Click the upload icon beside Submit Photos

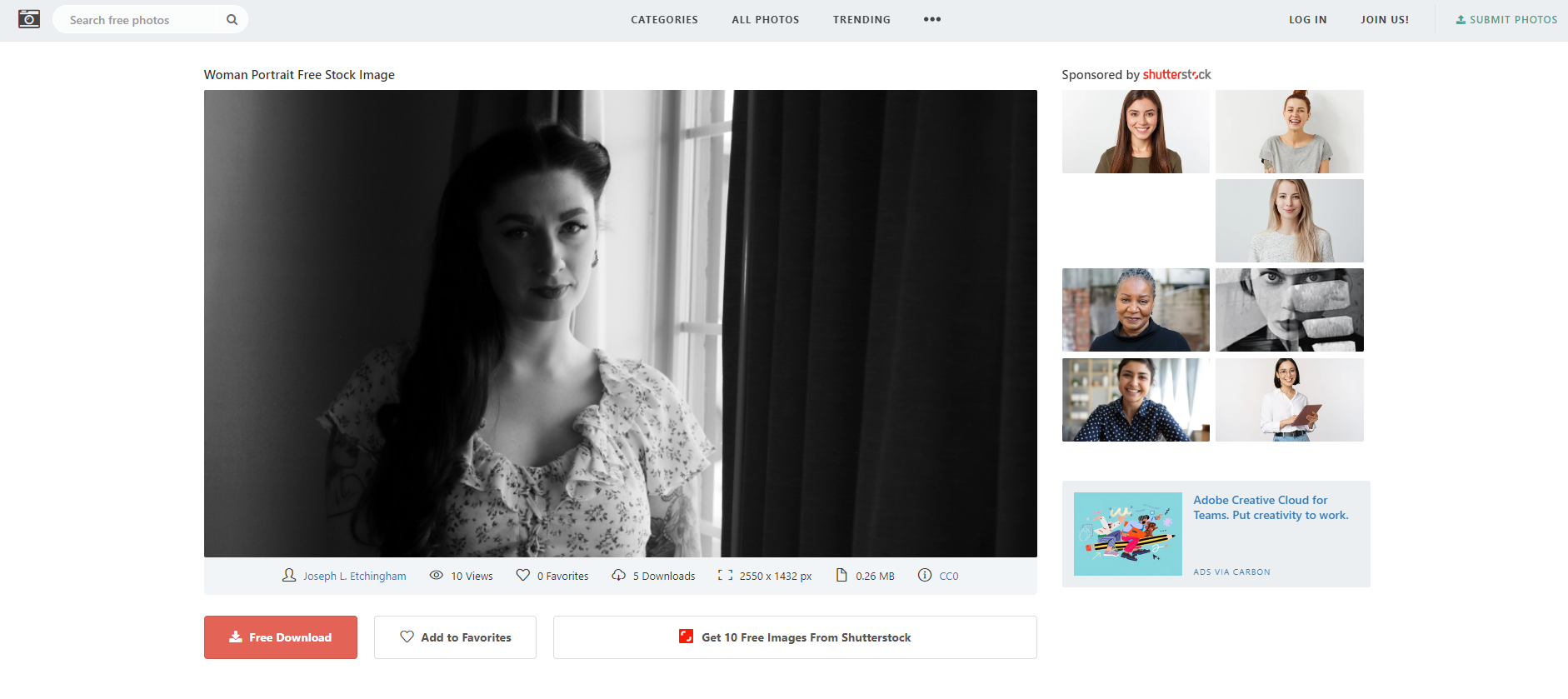click(1461, 20)
